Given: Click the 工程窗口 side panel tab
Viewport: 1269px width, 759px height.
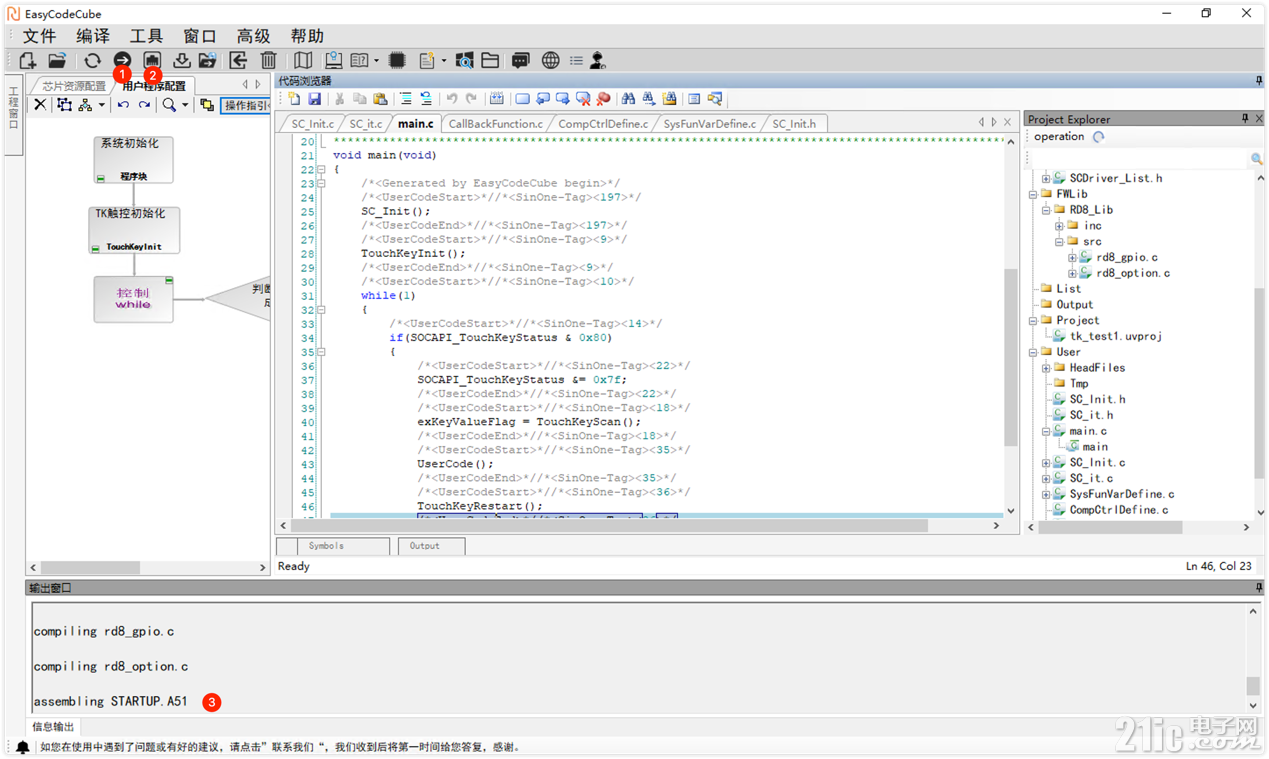Looking at the screenshot, I should coord(13,114).
